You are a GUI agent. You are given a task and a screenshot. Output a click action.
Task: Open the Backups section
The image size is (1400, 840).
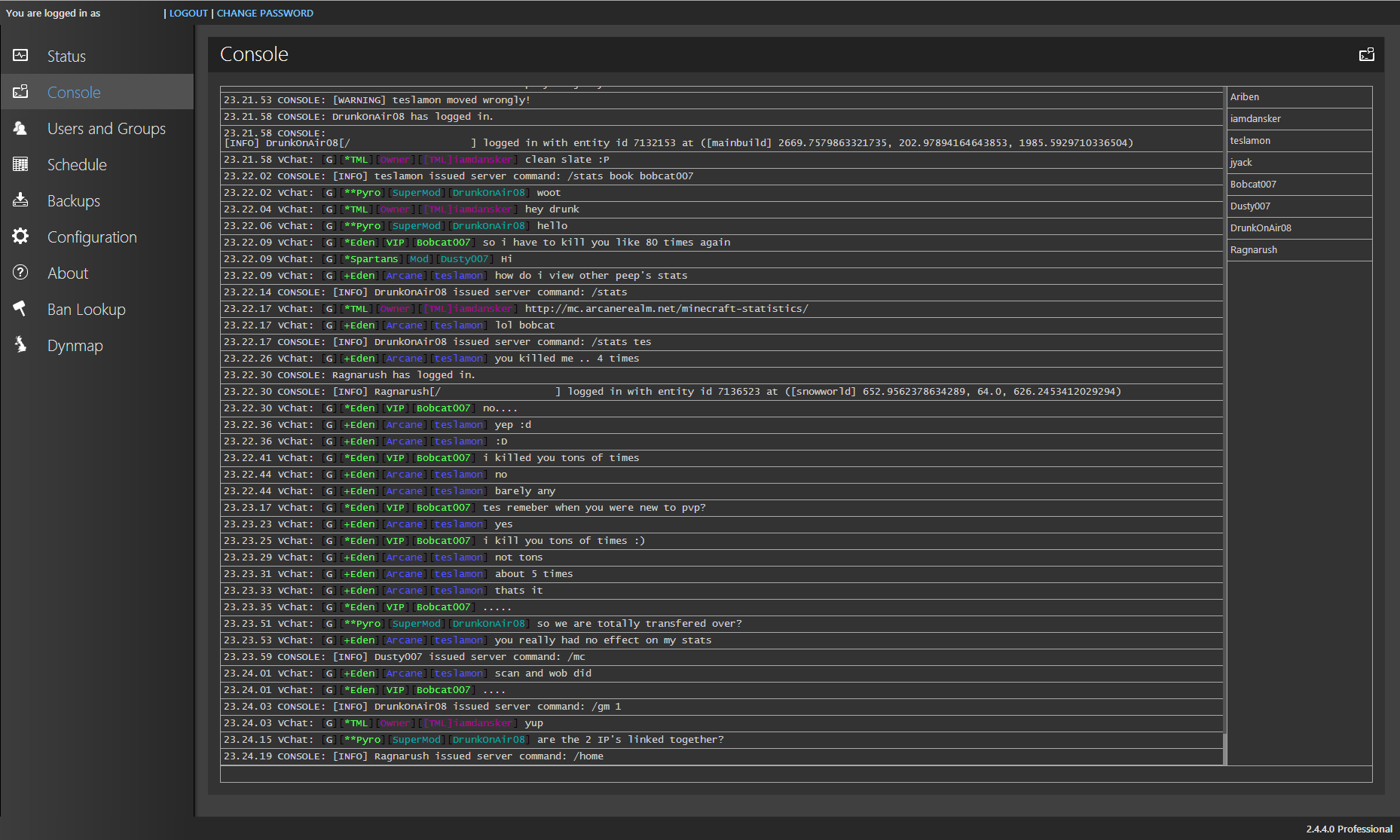(96, 200)
